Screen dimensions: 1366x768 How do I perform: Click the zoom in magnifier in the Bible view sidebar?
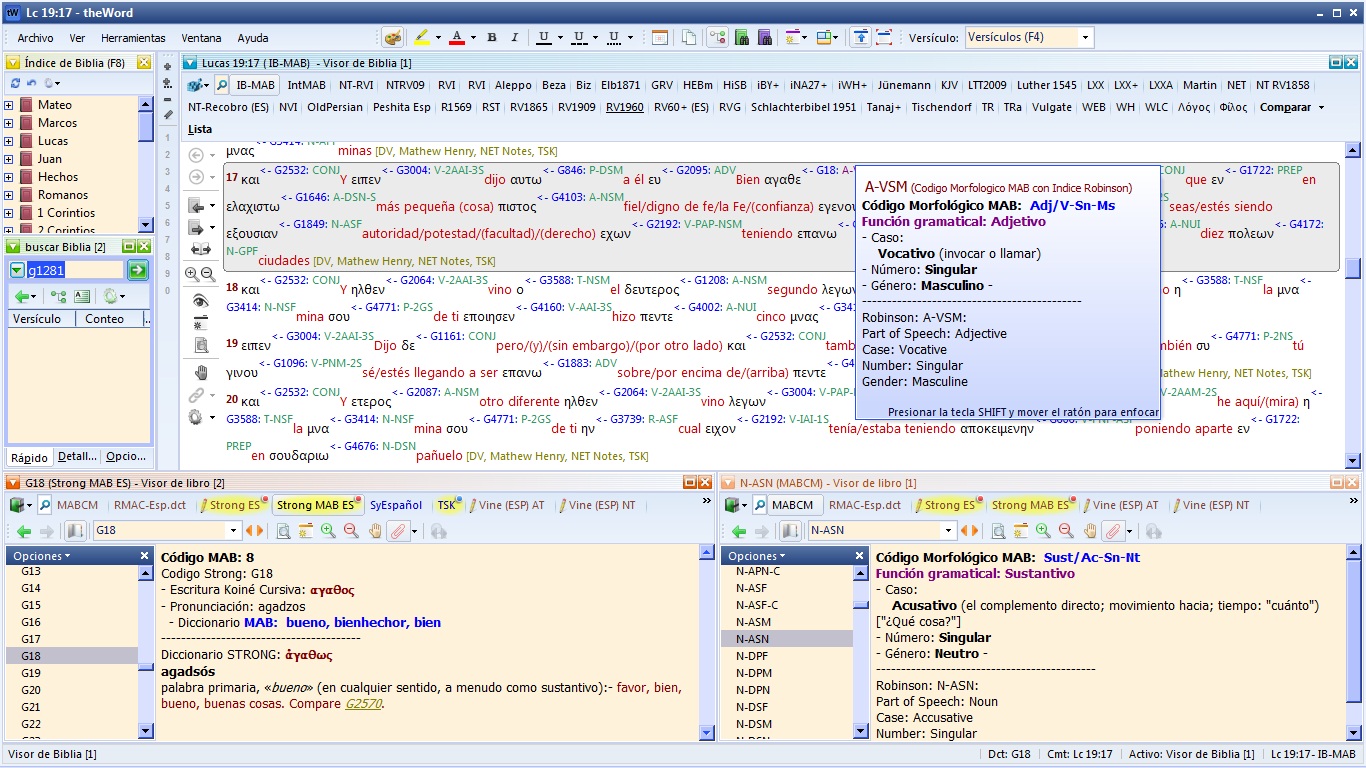[192, 274]
